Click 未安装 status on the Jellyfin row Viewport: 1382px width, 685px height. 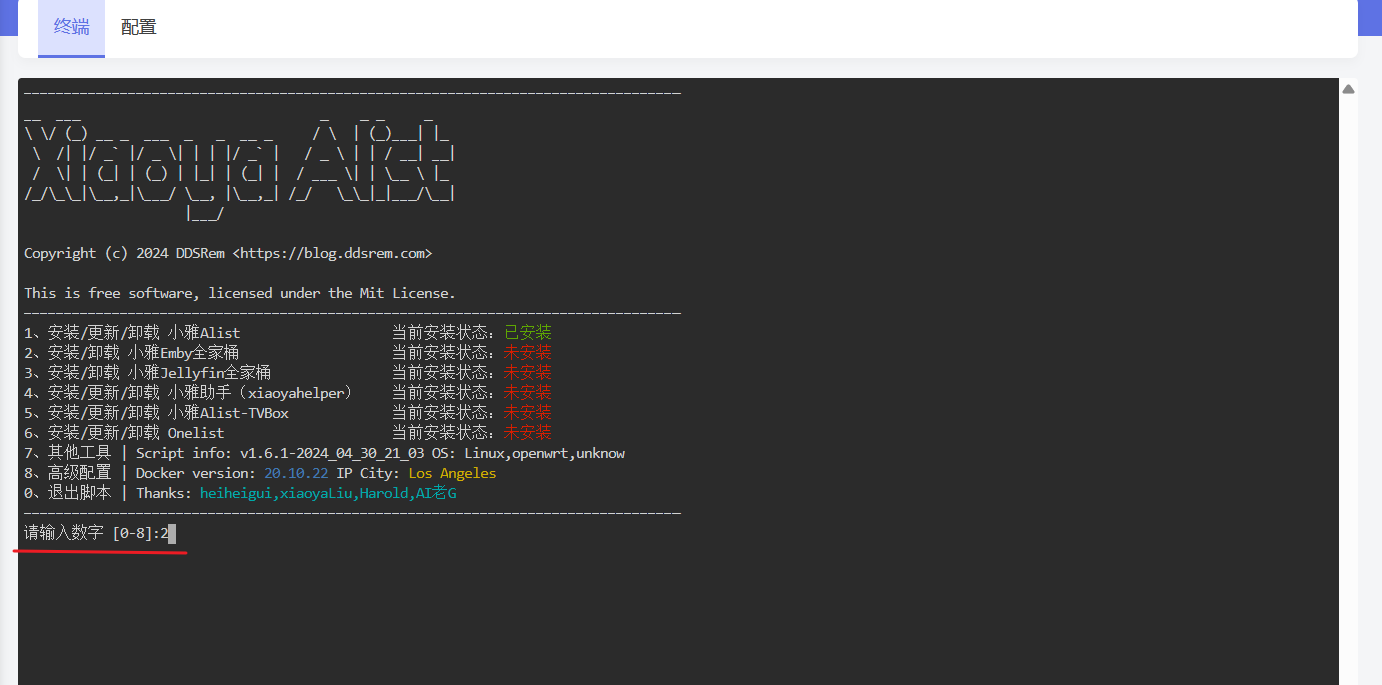pos(528,373)
